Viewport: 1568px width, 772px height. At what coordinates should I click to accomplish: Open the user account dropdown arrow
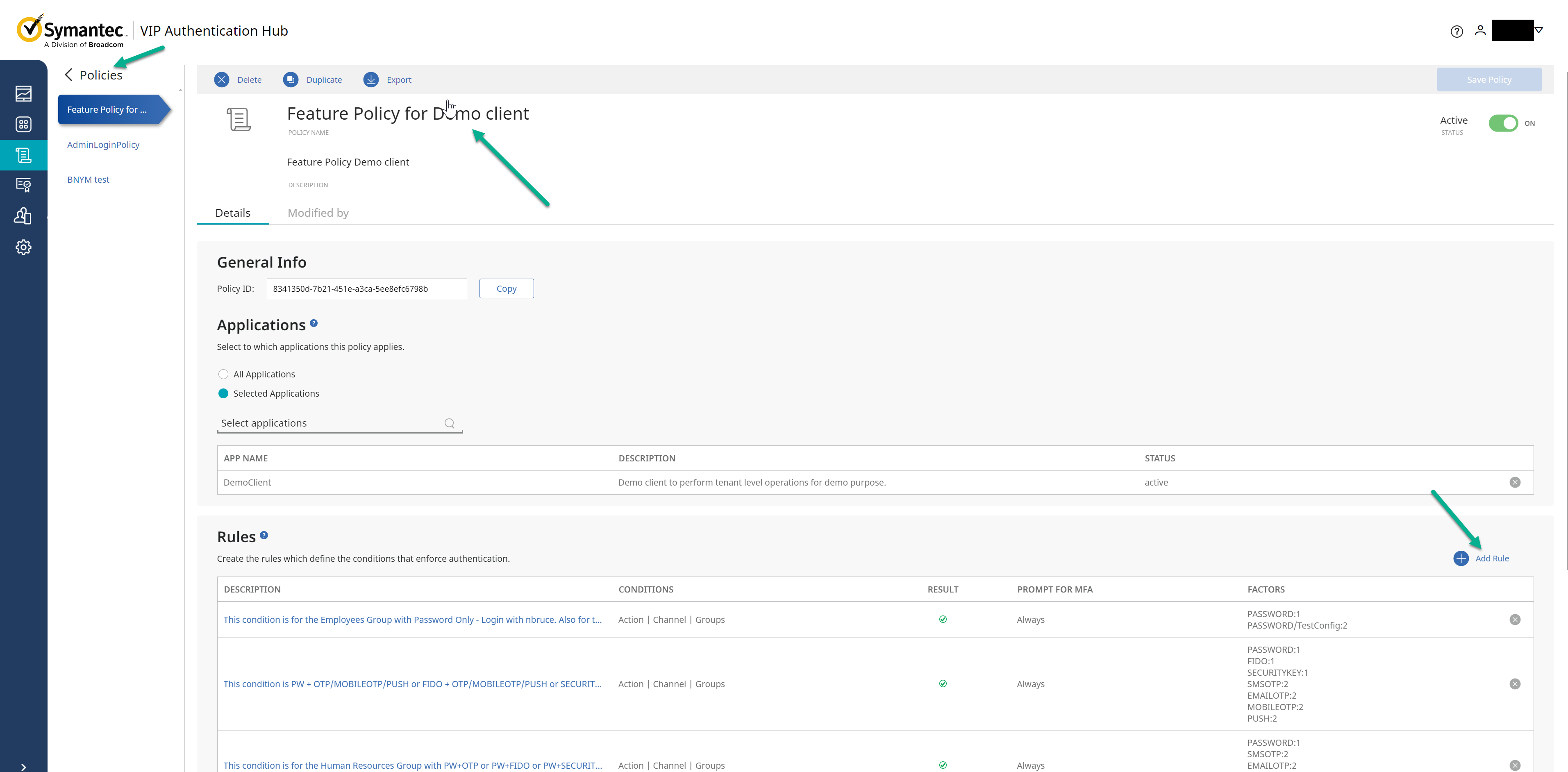click(1538, 30)
